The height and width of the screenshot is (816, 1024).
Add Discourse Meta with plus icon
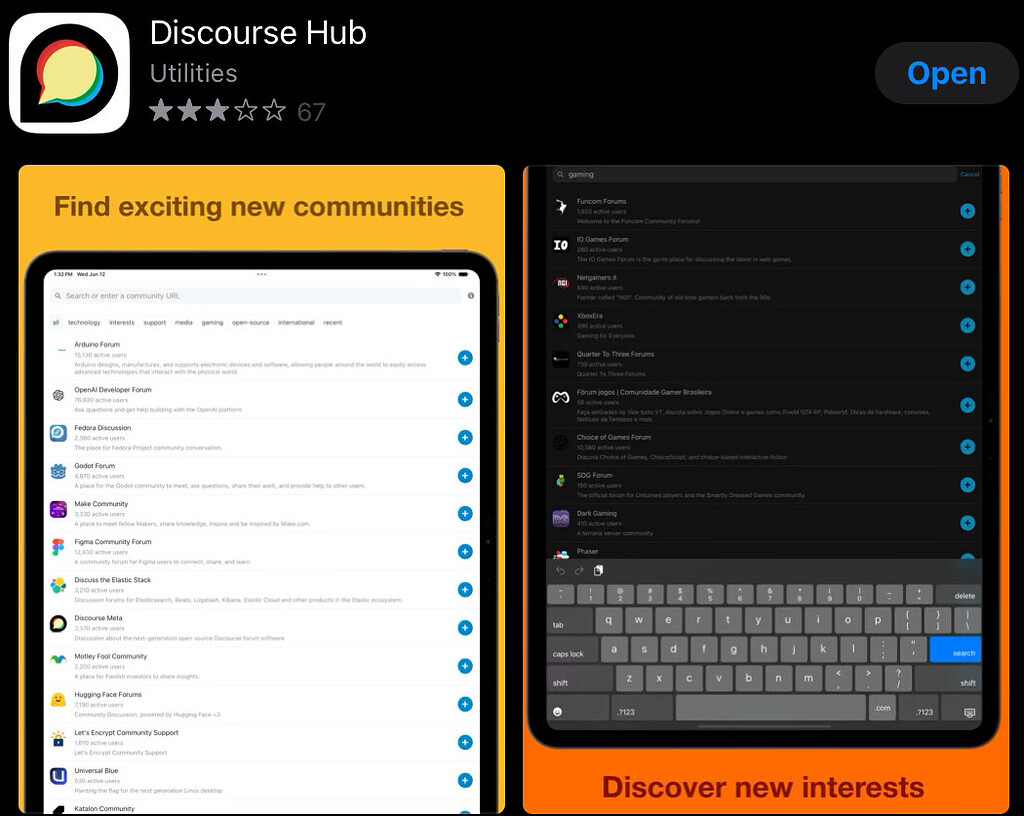point(465,628)
